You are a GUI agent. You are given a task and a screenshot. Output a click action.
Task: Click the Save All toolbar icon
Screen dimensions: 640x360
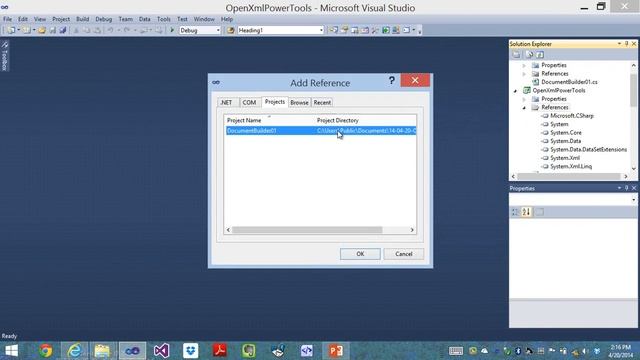63,30
